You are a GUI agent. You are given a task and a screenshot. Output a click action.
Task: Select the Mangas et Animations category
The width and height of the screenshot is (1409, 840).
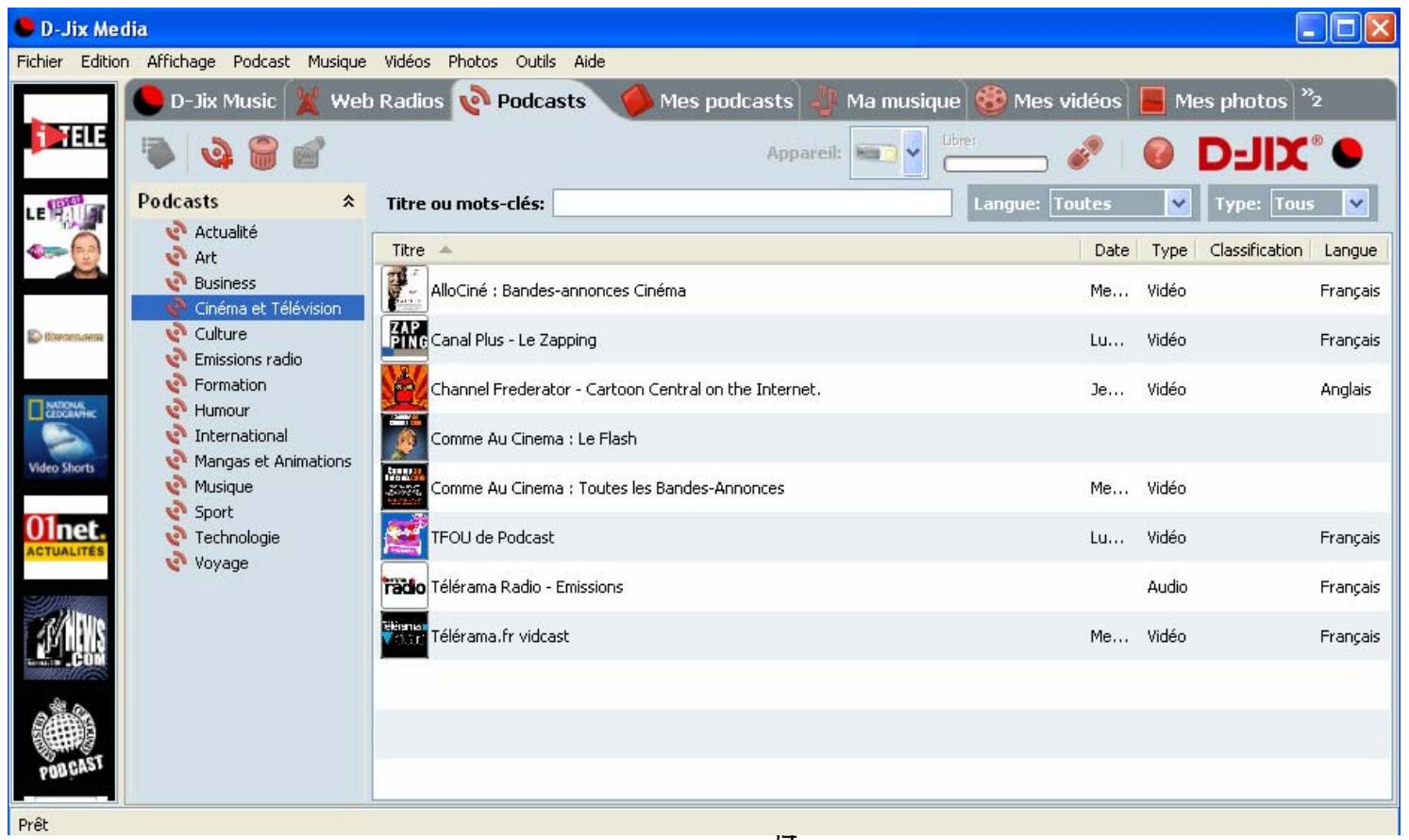(273, 461)
